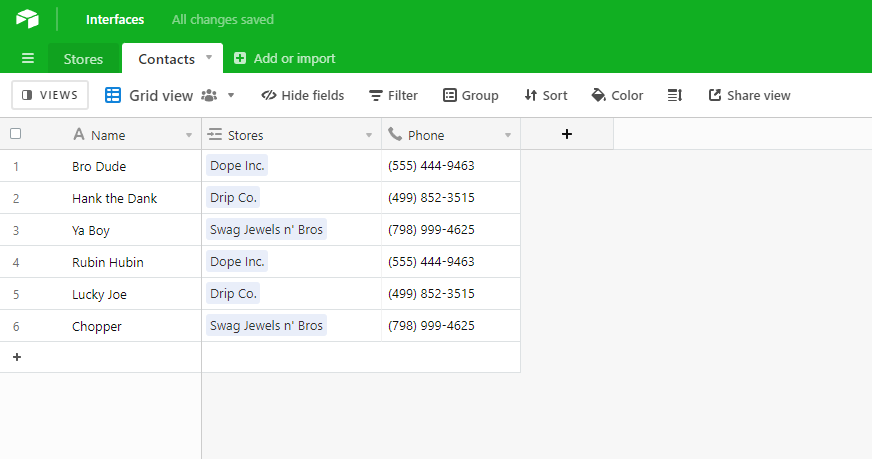Open the Sort options

click(546, 95)
